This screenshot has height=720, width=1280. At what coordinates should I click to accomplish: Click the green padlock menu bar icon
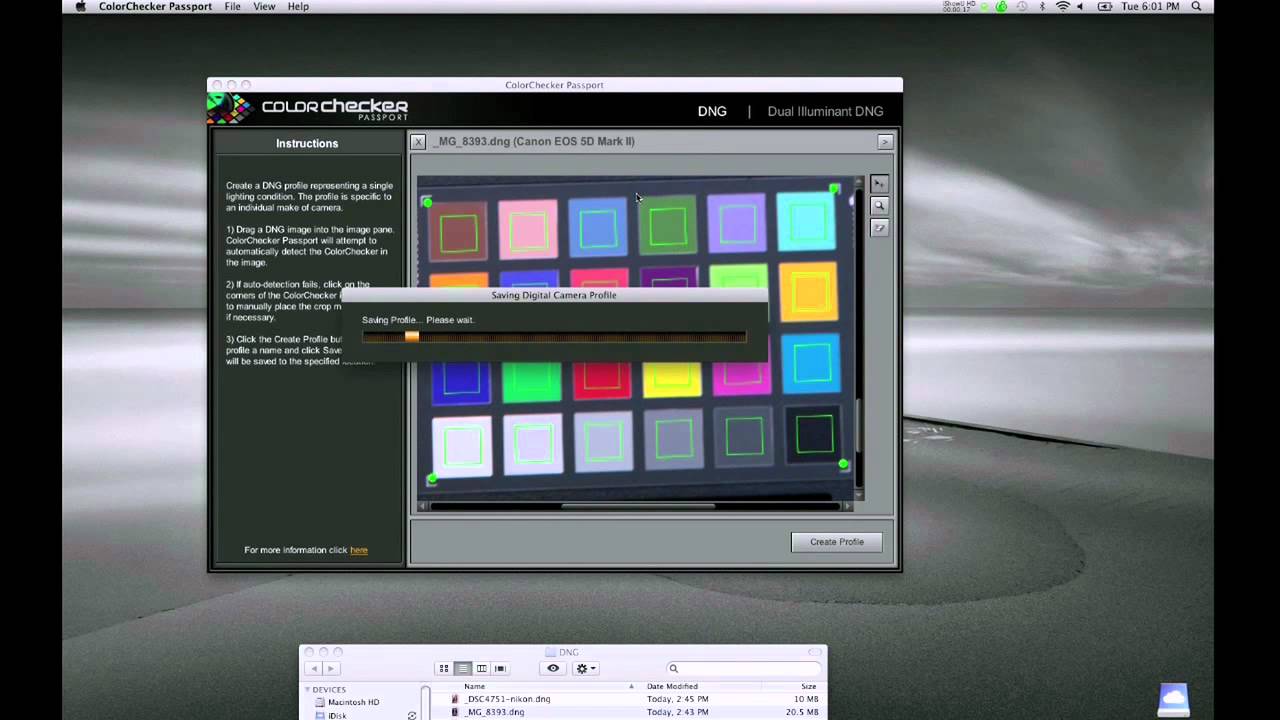[x=1001, y=7]
